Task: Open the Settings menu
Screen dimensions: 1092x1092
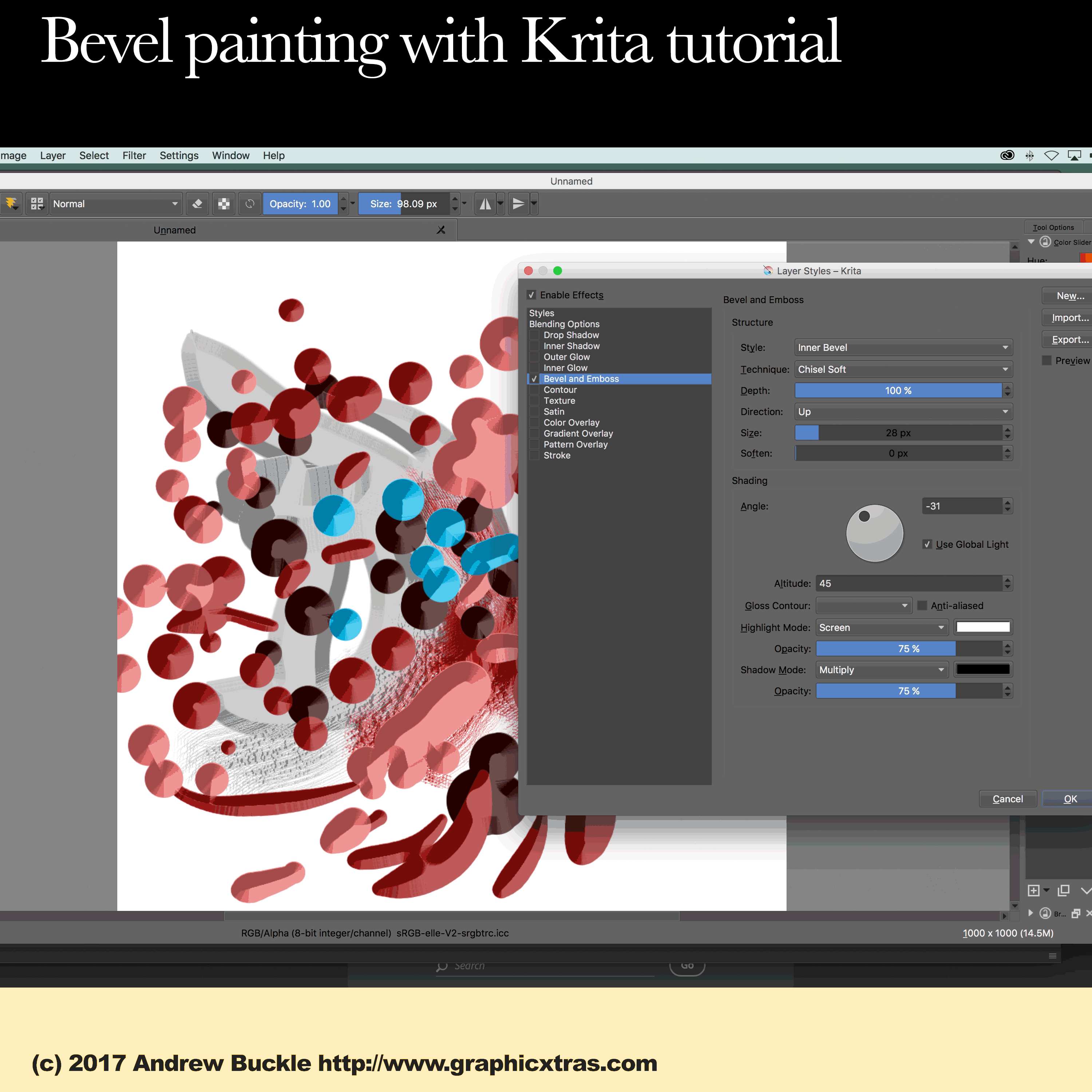Action: (x=179, y=155)
